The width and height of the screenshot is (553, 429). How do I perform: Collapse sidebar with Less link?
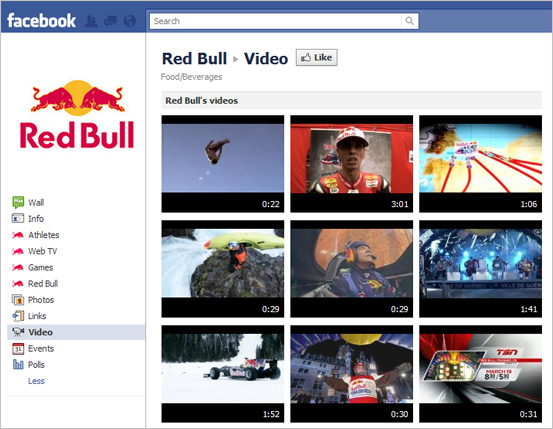36,381
